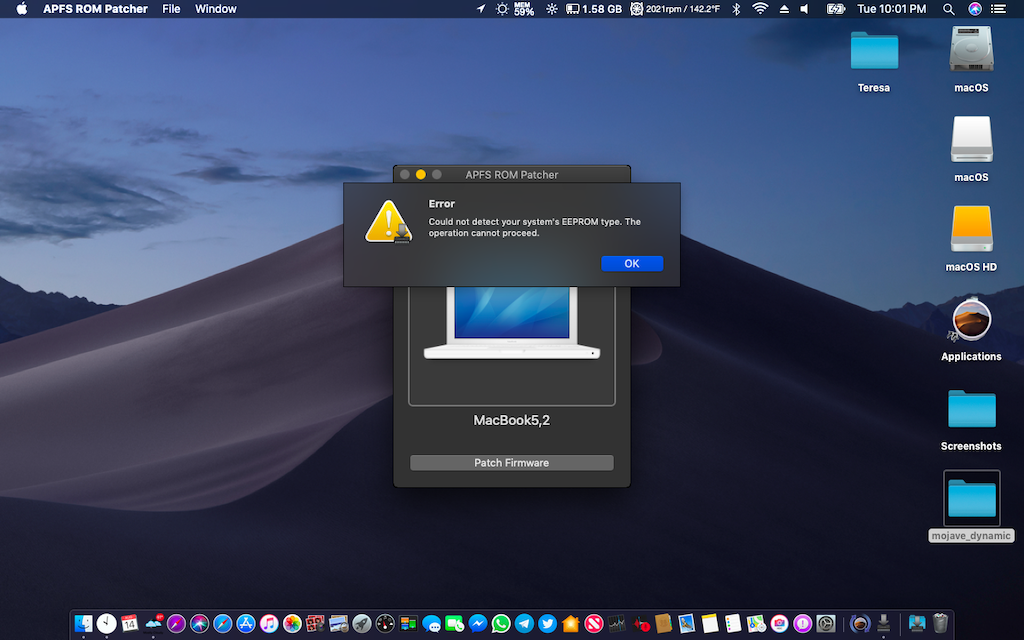
Task: Select the Screenshots folder on desktop
Action: tap(971, 409)
